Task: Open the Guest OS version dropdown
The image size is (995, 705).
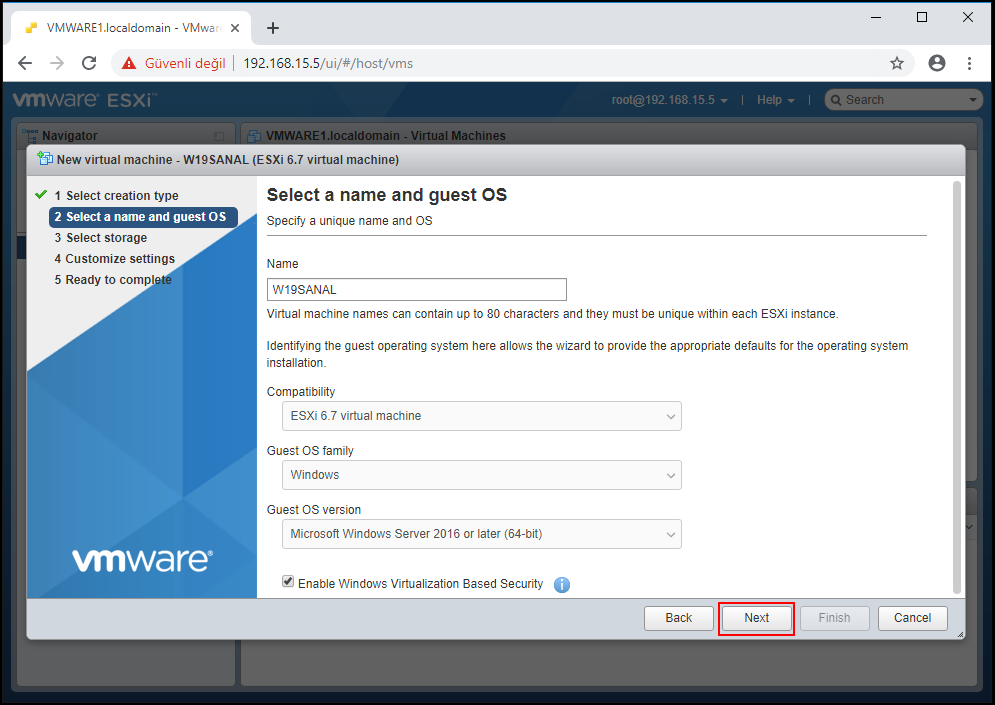Action: pyautogui.click(x=482, y=534)
